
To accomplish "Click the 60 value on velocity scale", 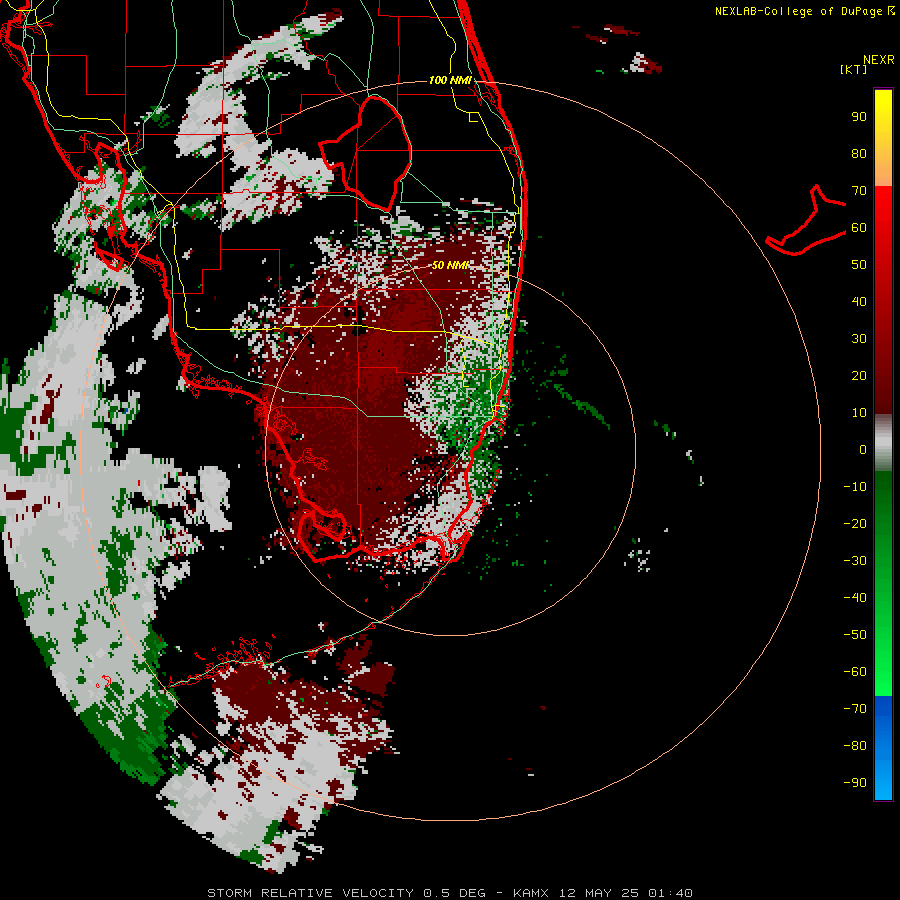I will coord(859,227).
